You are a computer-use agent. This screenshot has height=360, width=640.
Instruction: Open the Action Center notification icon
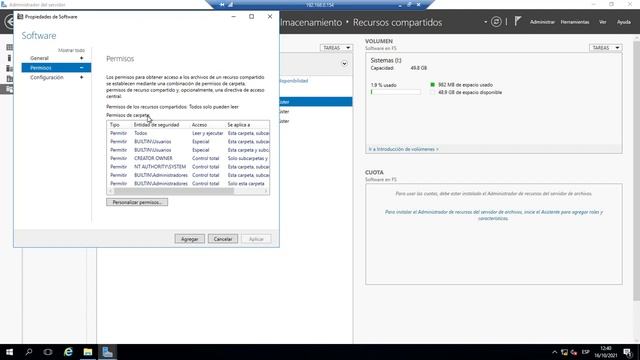tap(628, 352)
